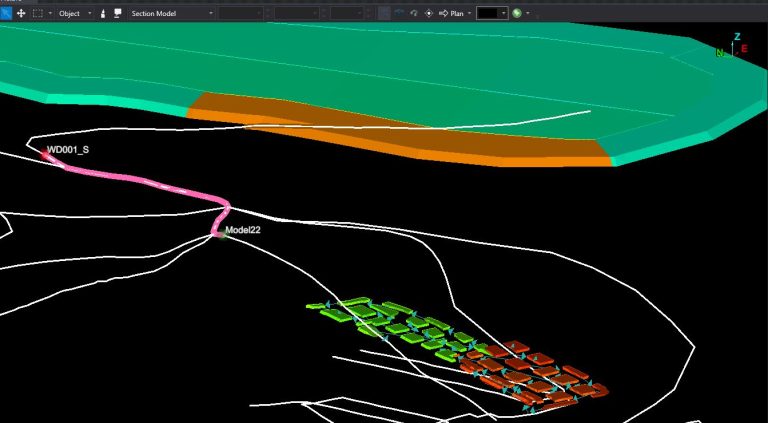Open the background color dropdown arrow

(504, 13)
